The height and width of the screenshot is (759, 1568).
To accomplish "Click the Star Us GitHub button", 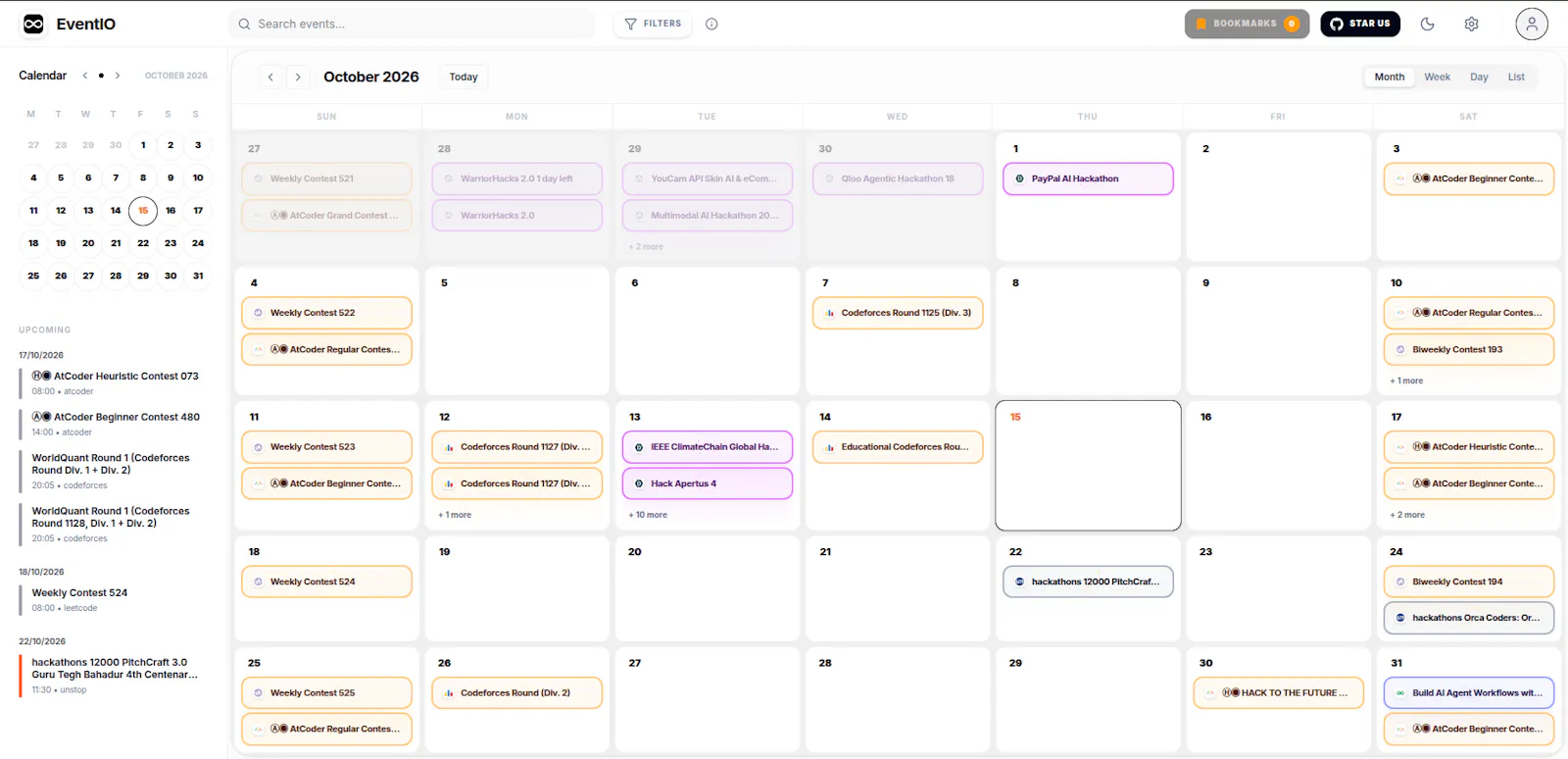I will click(1360, 24).
